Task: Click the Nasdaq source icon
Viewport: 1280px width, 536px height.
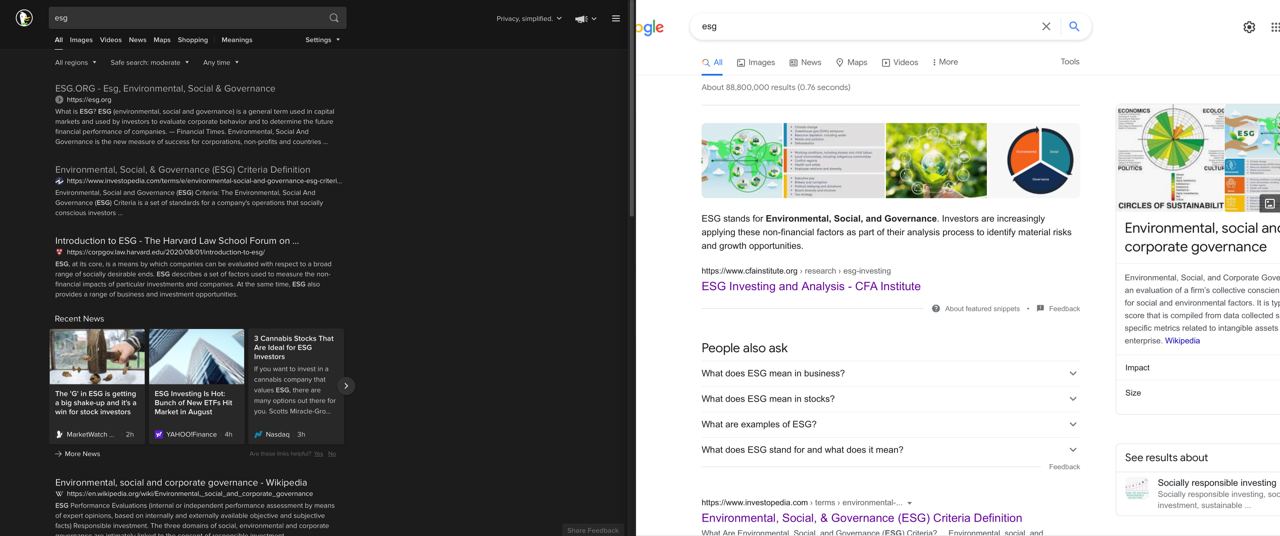Action: click(258, 434)
